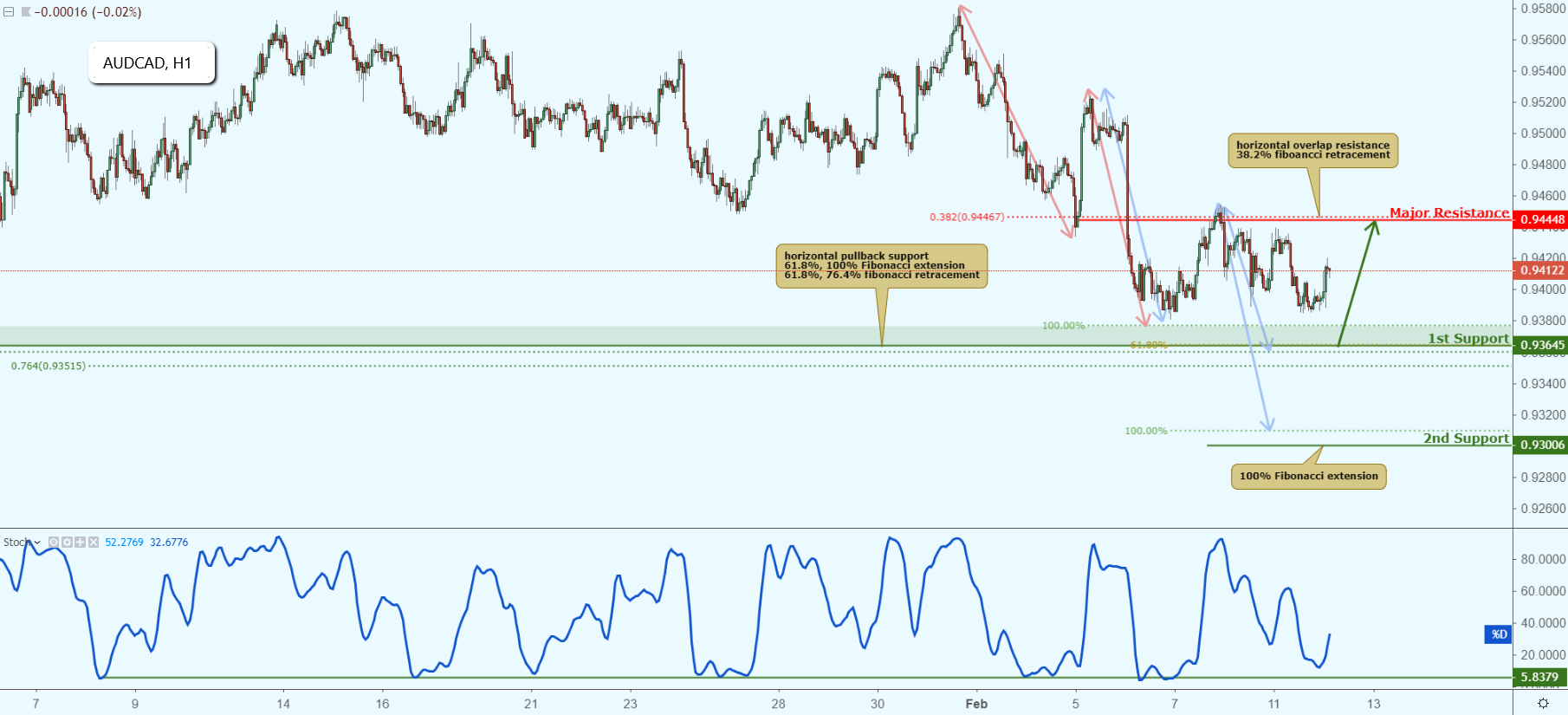Toggle Stoch indicator visibility eye icon
Viewport: 1568px width, 715px height.
click(54, 543)
